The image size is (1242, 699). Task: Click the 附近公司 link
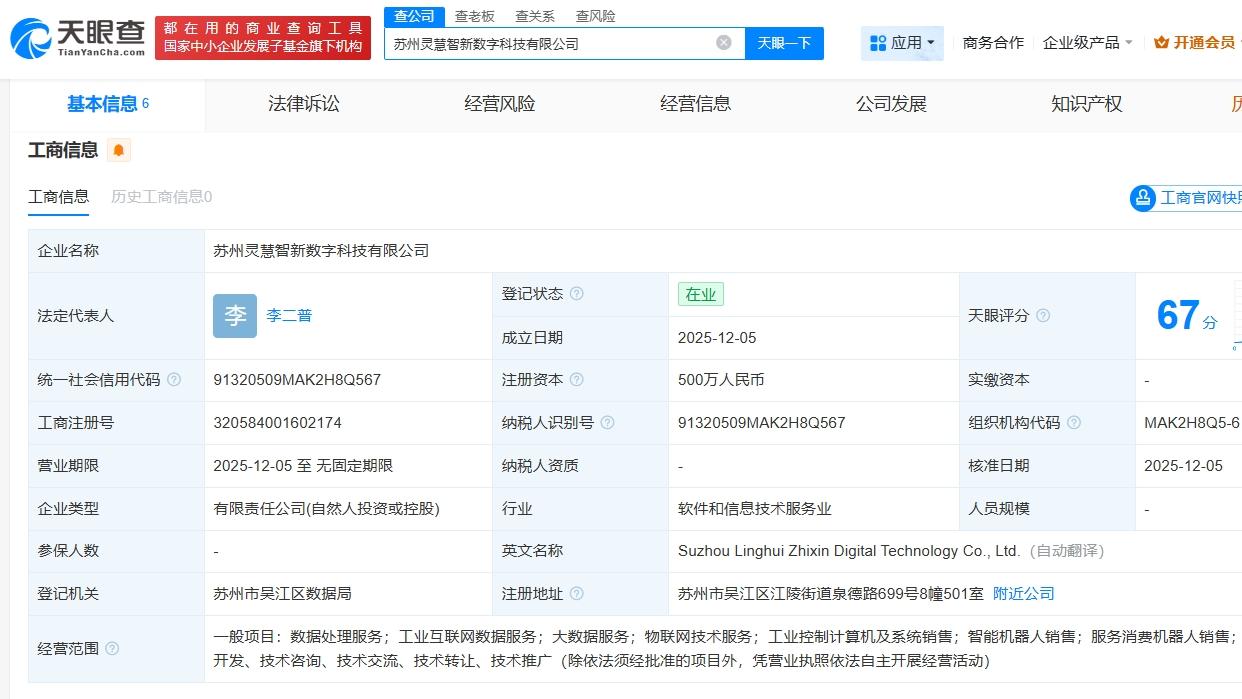(1023, 594)
